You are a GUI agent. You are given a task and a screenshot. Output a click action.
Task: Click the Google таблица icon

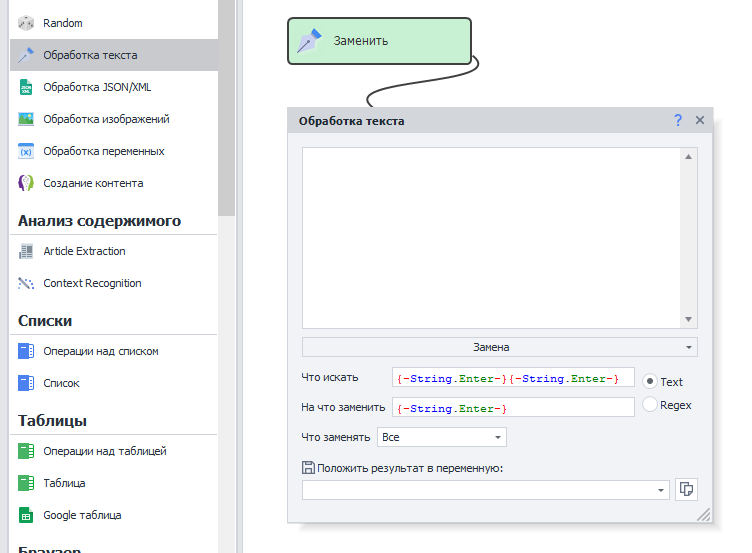[26, 515]
